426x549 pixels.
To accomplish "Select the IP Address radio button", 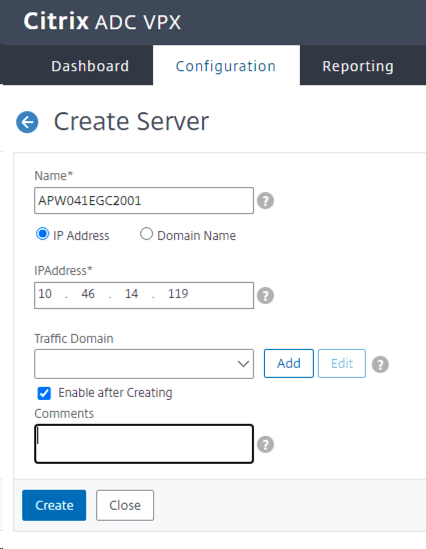I will 42,234.
